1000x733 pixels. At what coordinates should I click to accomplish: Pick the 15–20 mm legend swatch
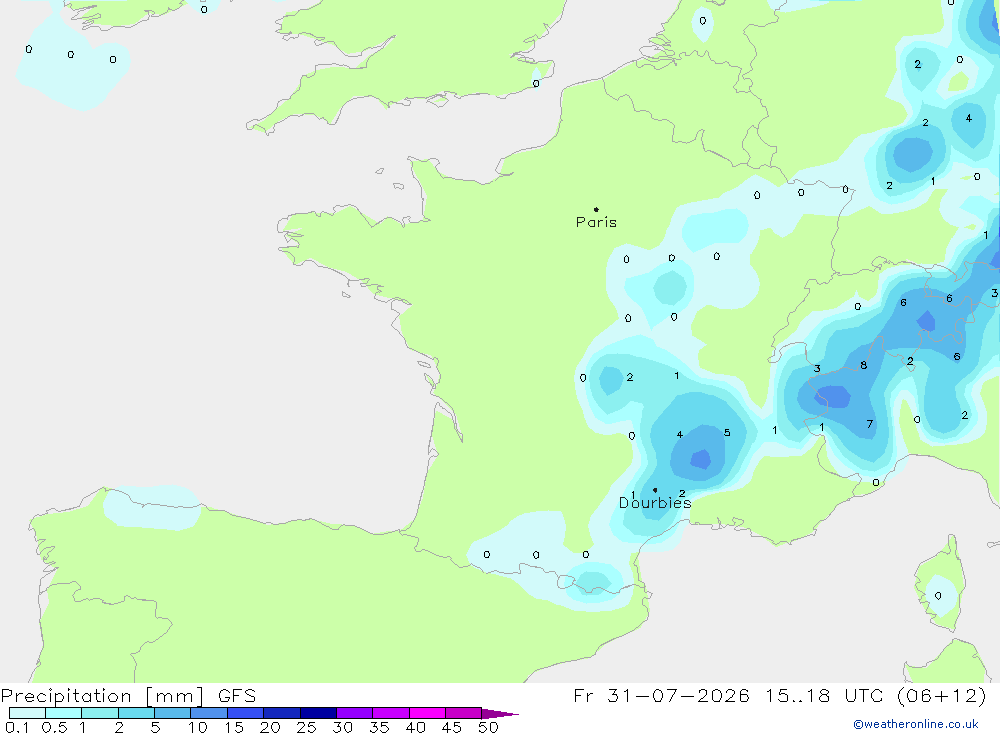(x=246, y=713)
